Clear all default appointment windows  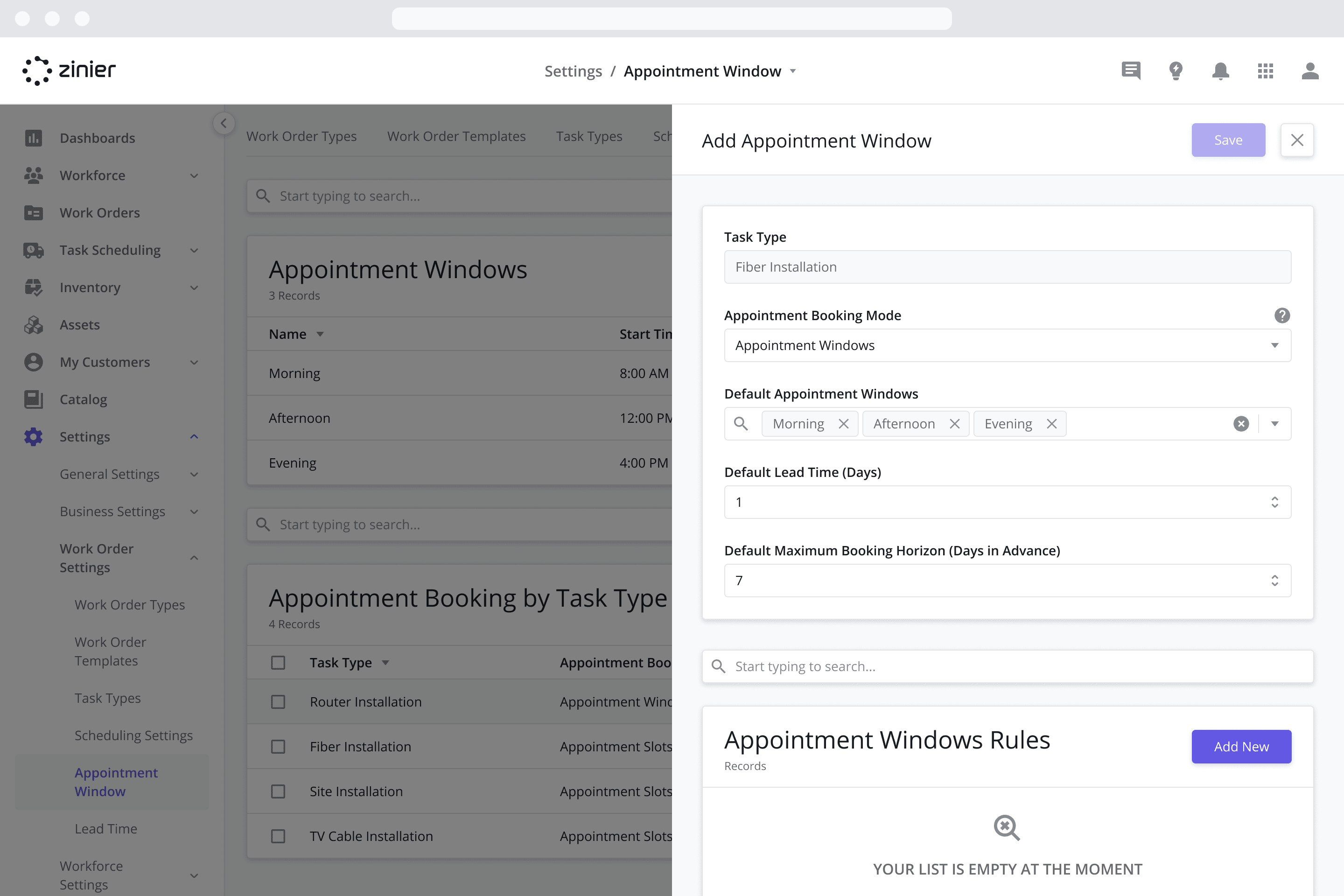[x=1240, y=423]
